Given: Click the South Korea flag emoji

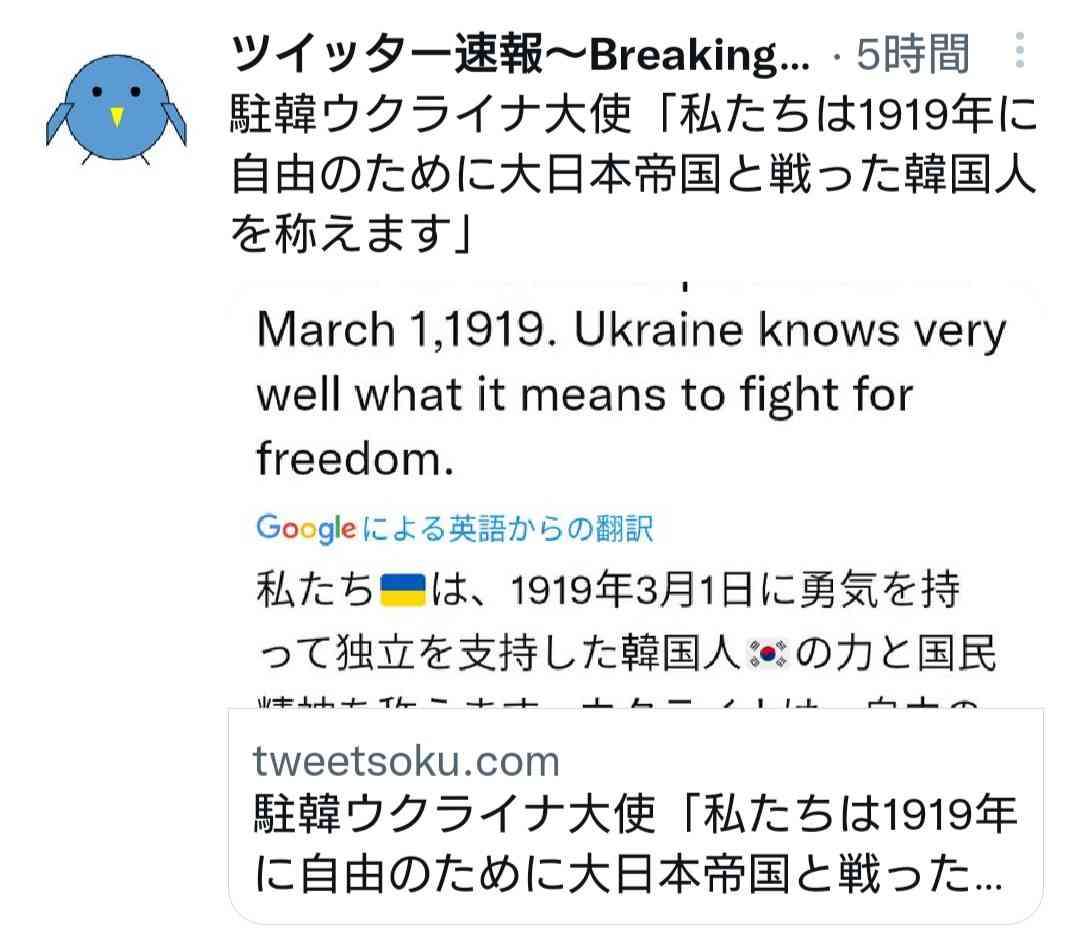Looking at the screenshot, I should (x=767, y=654).
